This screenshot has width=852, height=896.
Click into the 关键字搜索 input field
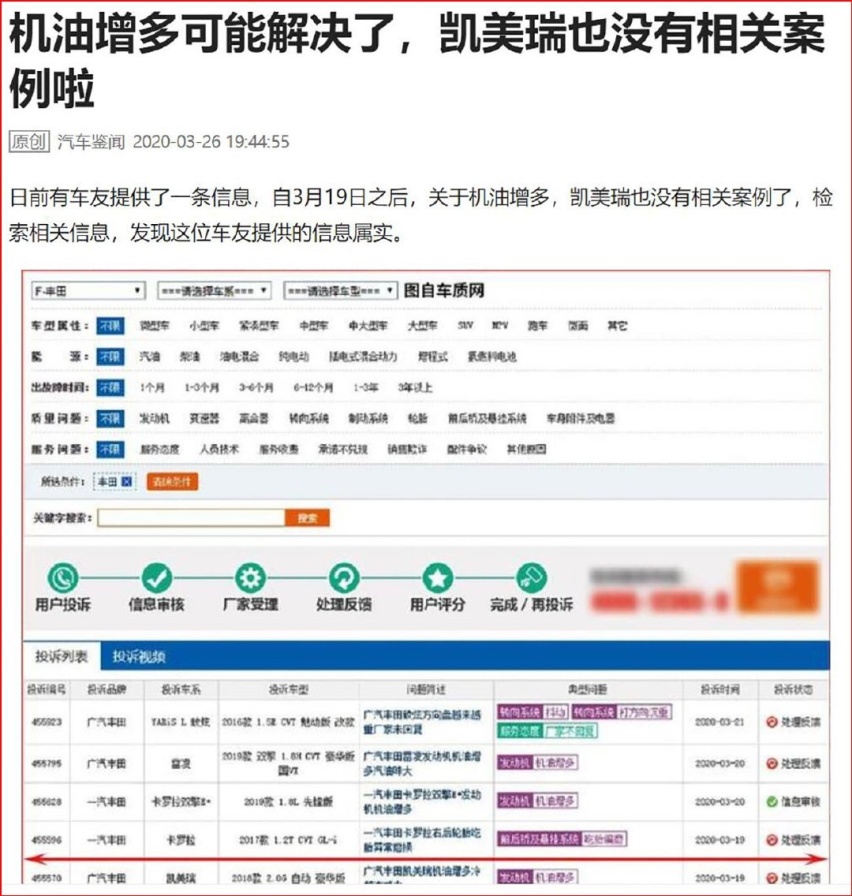click(191, 518)
